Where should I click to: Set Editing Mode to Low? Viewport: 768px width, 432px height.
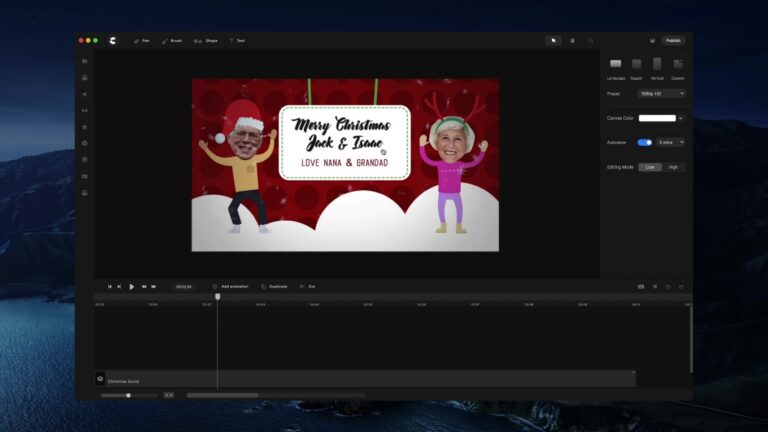tap(650, 167)
